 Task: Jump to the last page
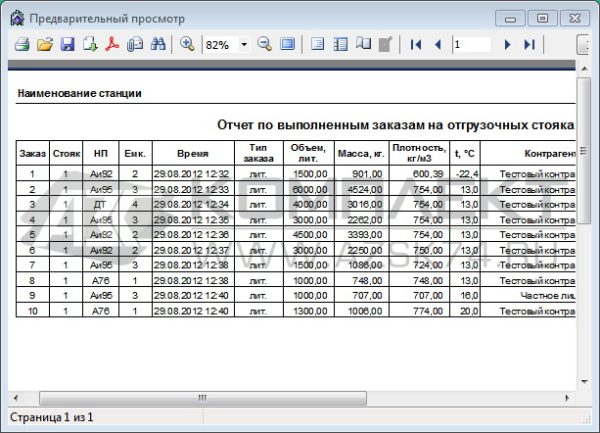click(x=529, y=45)
